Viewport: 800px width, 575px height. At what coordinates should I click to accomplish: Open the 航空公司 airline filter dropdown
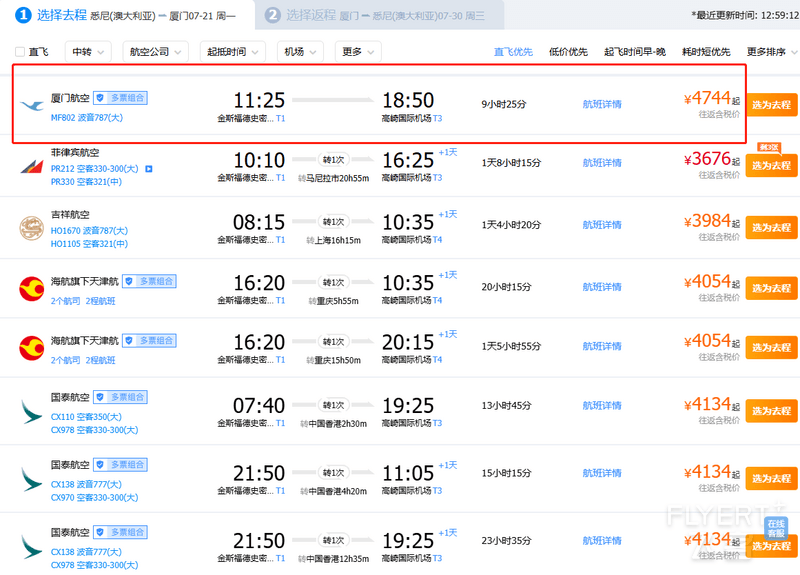click(x=155, y=52)
